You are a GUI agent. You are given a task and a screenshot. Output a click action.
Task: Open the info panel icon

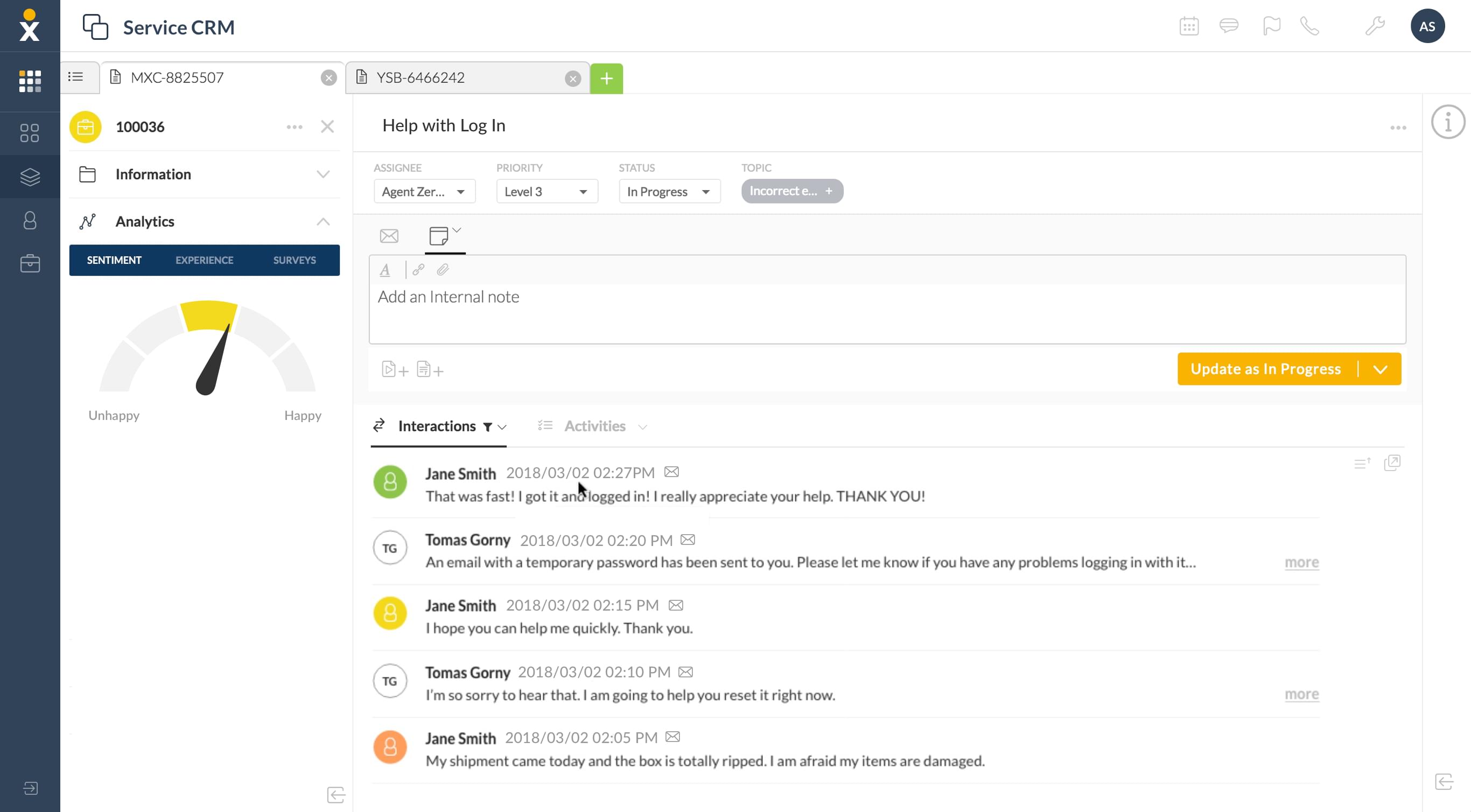(1448, 122)
